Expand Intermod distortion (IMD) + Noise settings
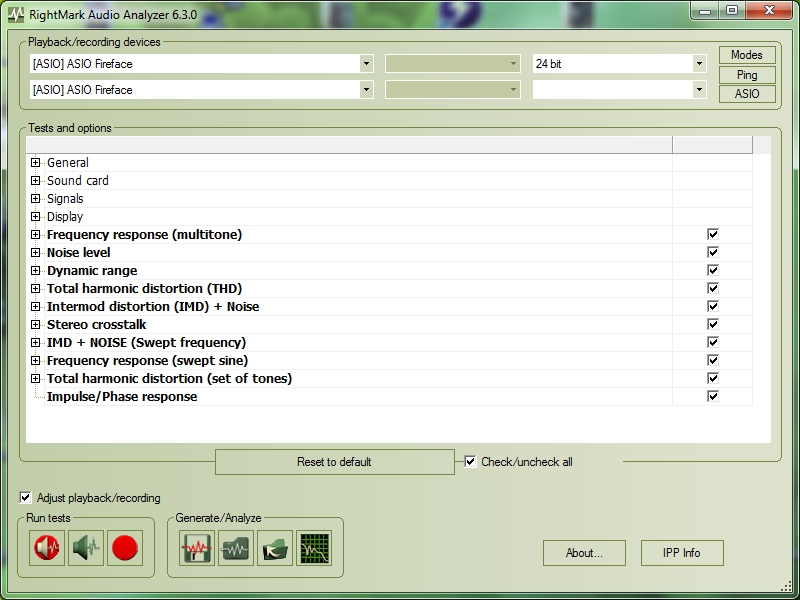This screenshot has height=600, width=800. tap(35, 306)
